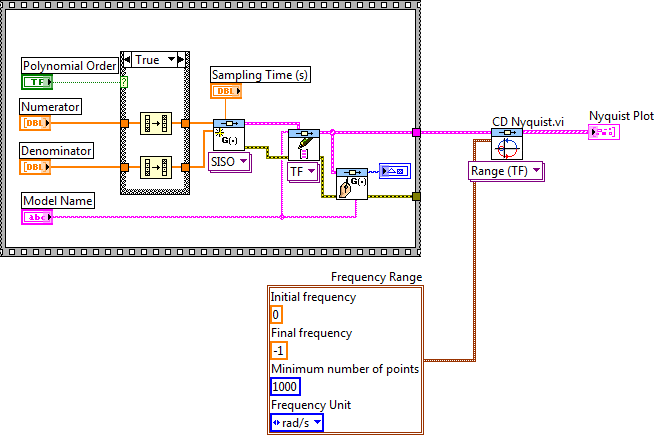Go to next case with right arrow

pos(181,60)
